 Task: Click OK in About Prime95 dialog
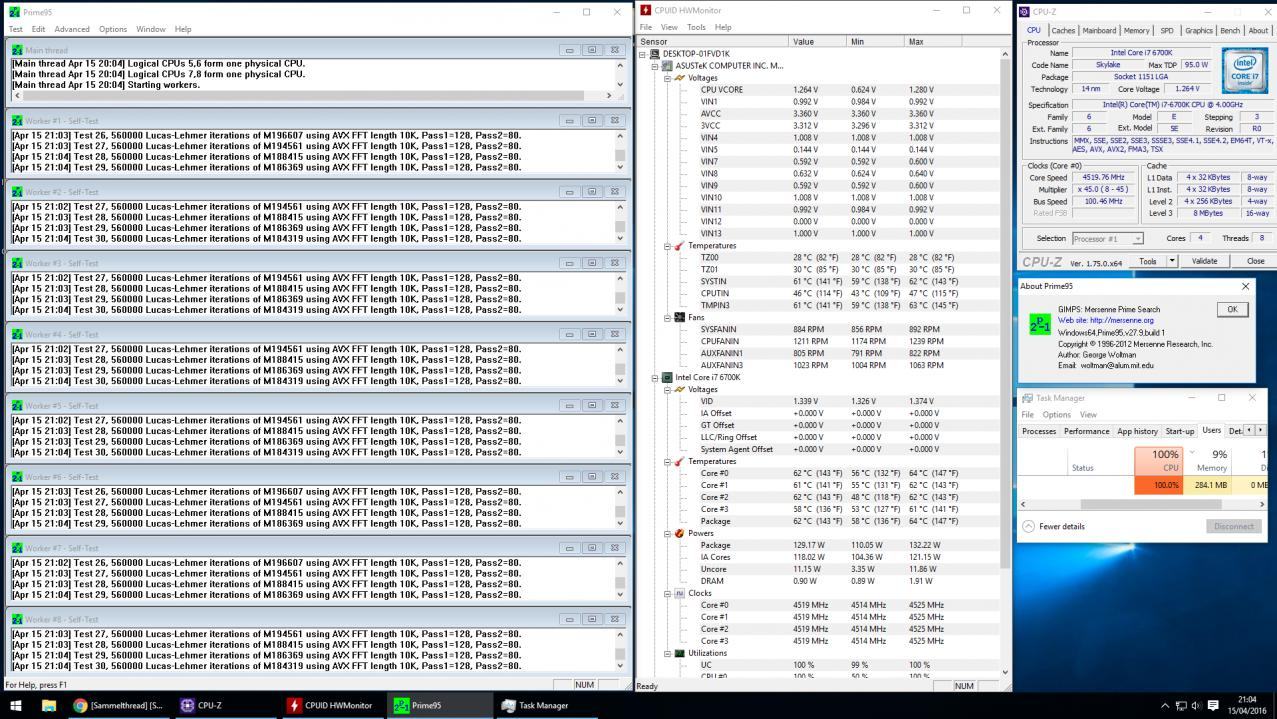1232,309
